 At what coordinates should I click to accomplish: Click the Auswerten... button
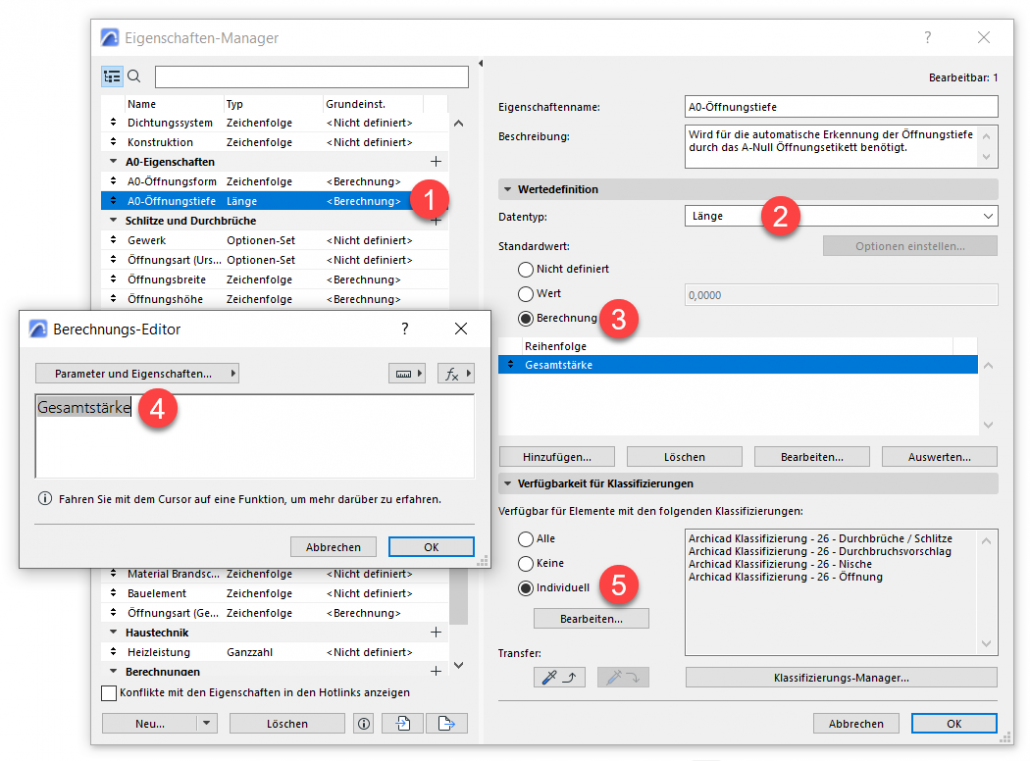tap(939, 457)
